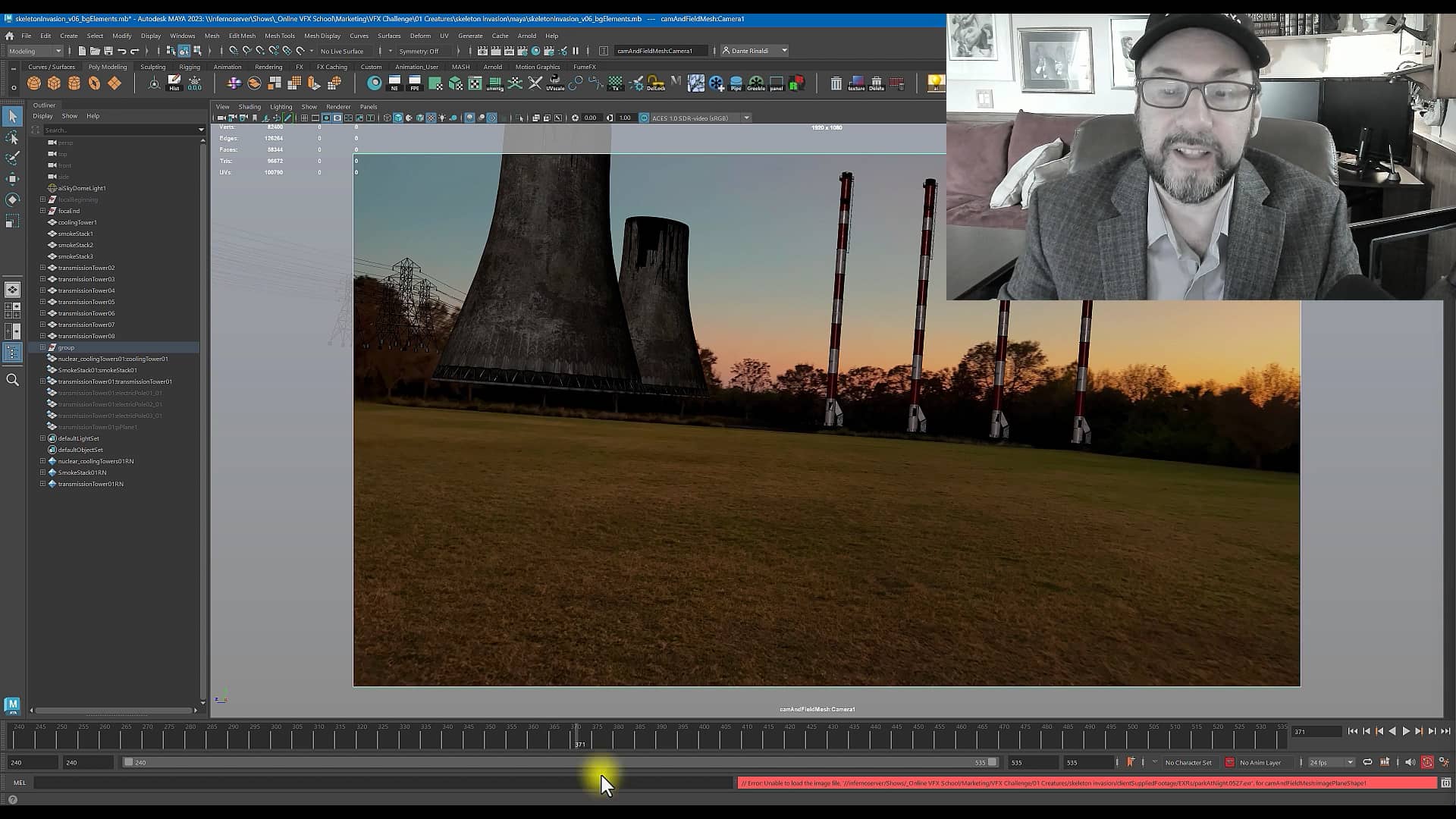Toggle wireframe-on-shaded in the viewport toolbar
This screenshot has width=1456, height=819.
422,118
